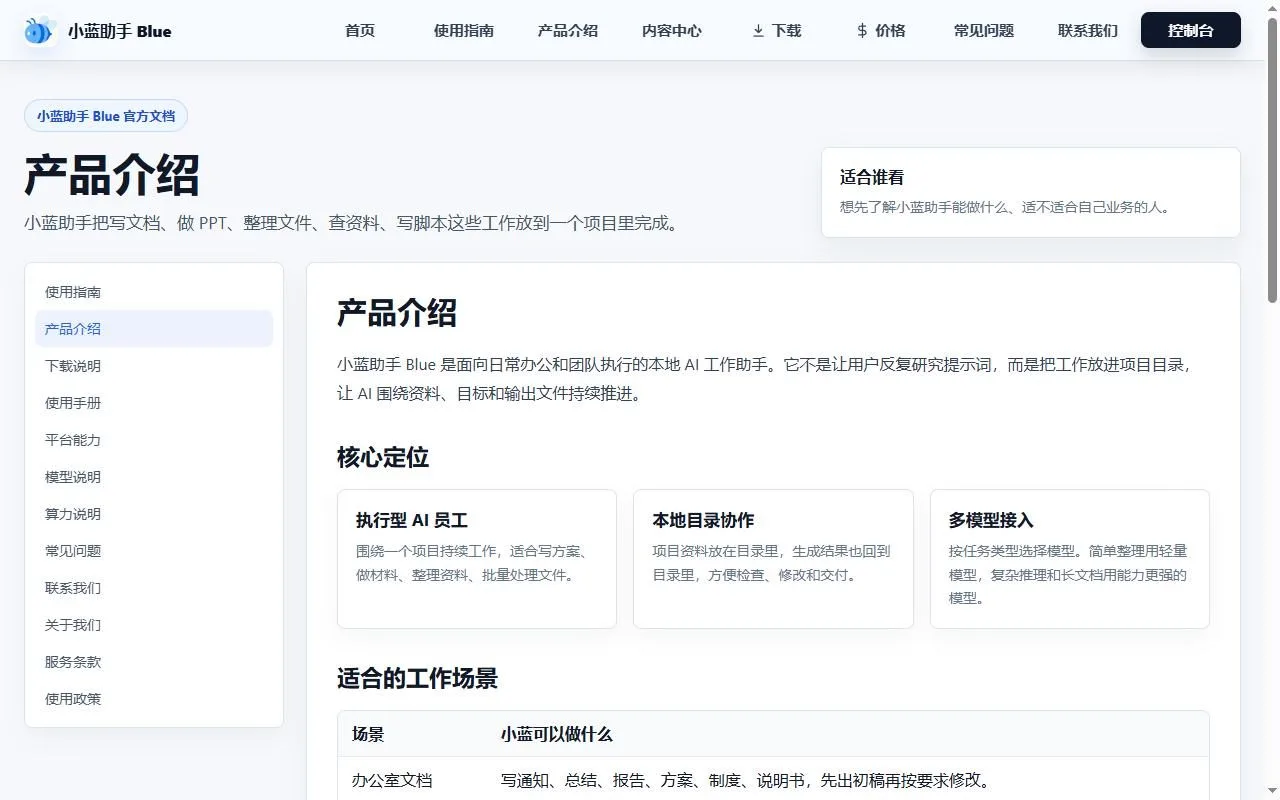Open 使用指南 in the sidebar
The width and height of the screenshot is (1280, 800).
tap(154, 292)
